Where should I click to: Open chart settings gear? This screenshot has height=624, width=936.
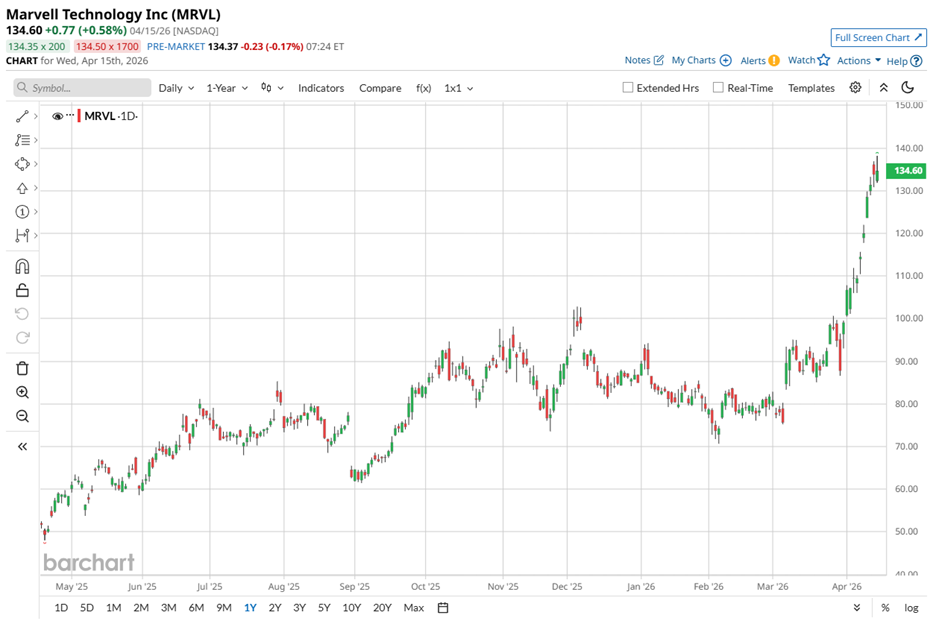click(855, 88)
